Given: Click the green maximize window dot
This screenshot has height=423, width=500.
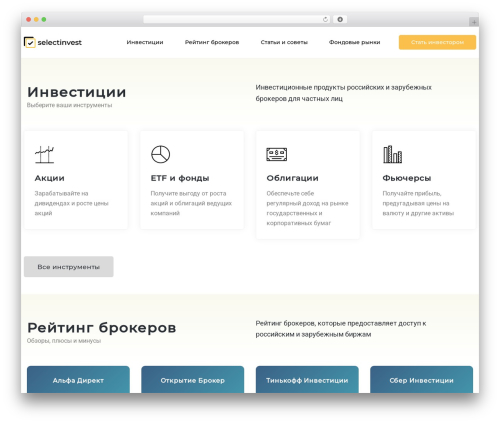Looking at the screenshot, I should click(44, 19).
